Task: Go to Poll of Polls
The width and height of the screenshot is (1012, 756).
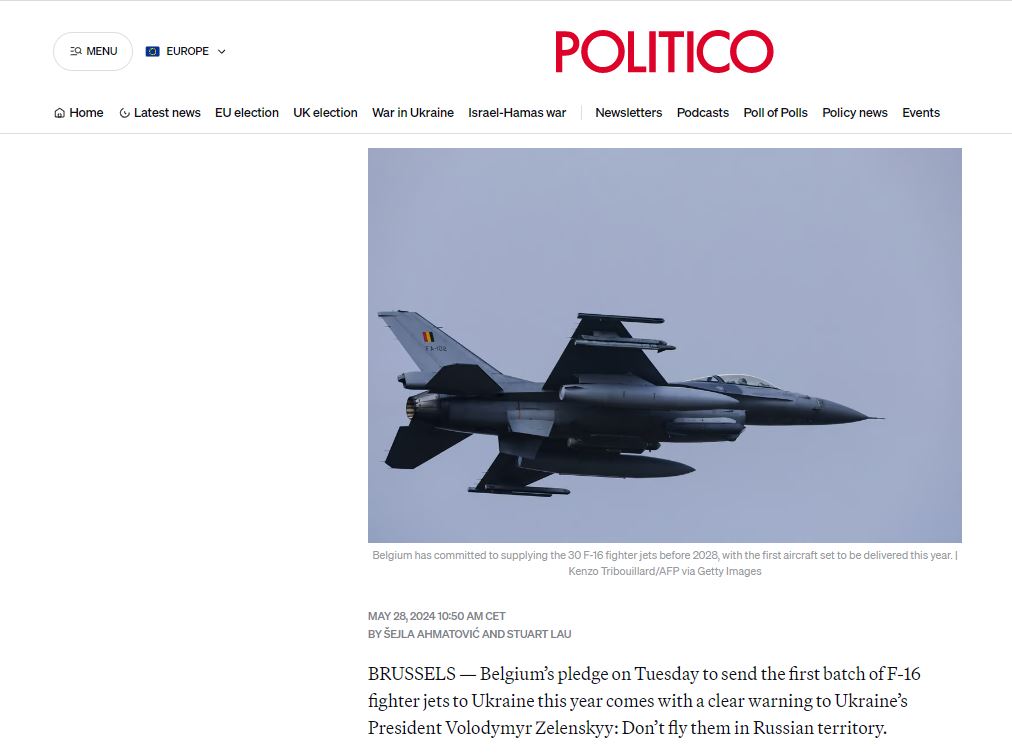Action: point(775,113)
